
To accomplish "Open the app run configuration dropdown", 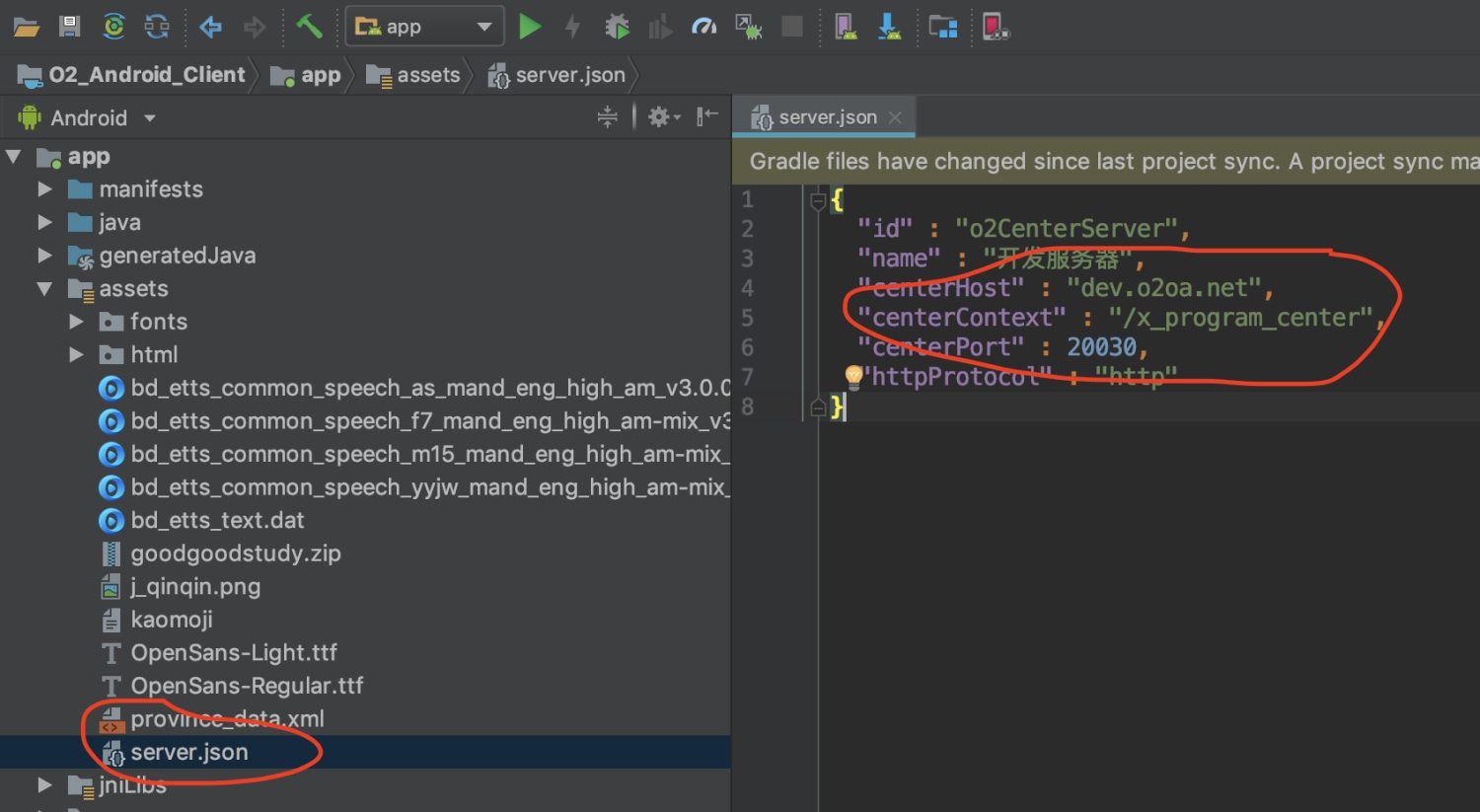I will click(424, 27).
